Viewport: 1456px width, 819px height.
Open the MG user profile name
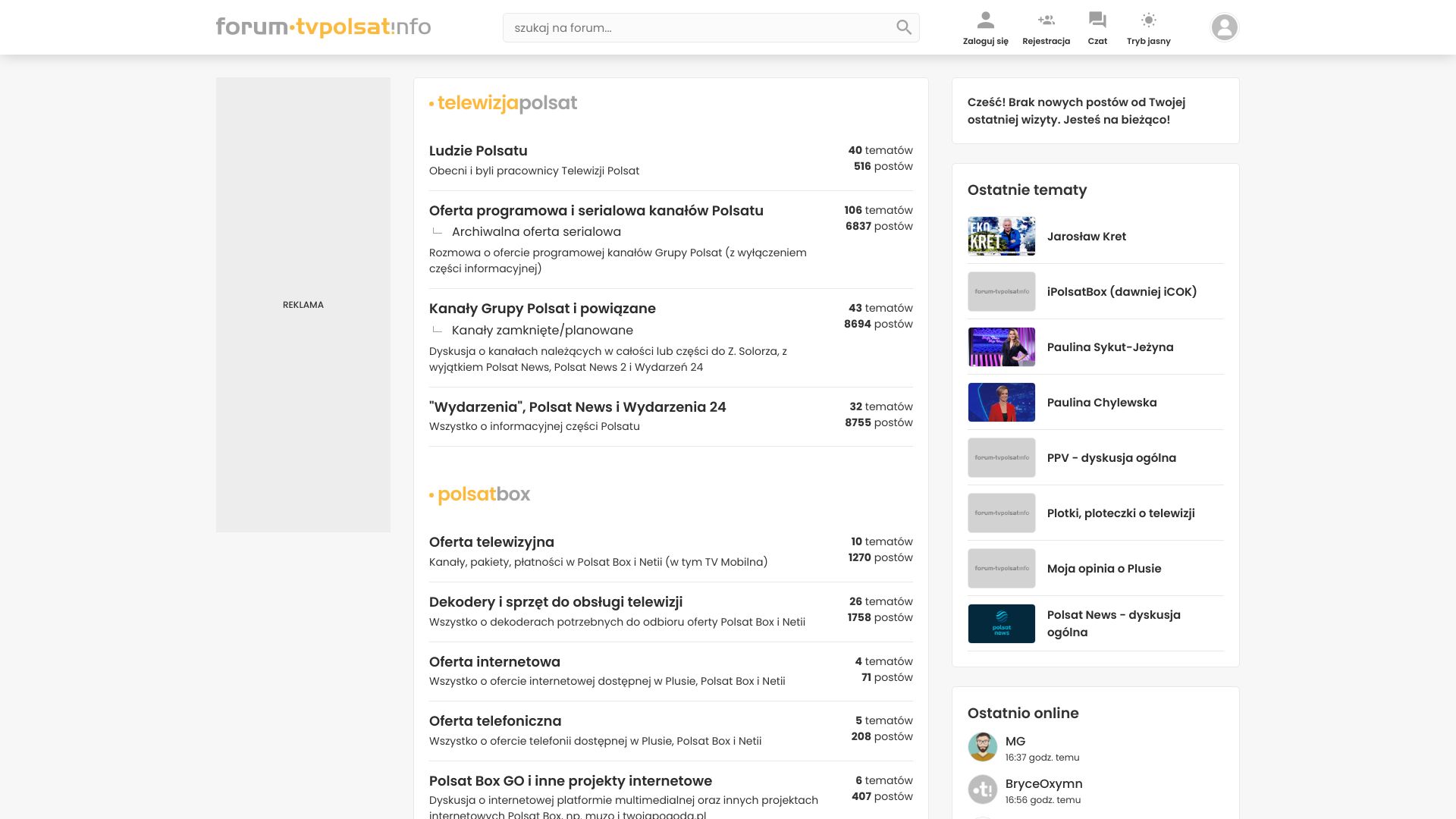pos(1015,742)
